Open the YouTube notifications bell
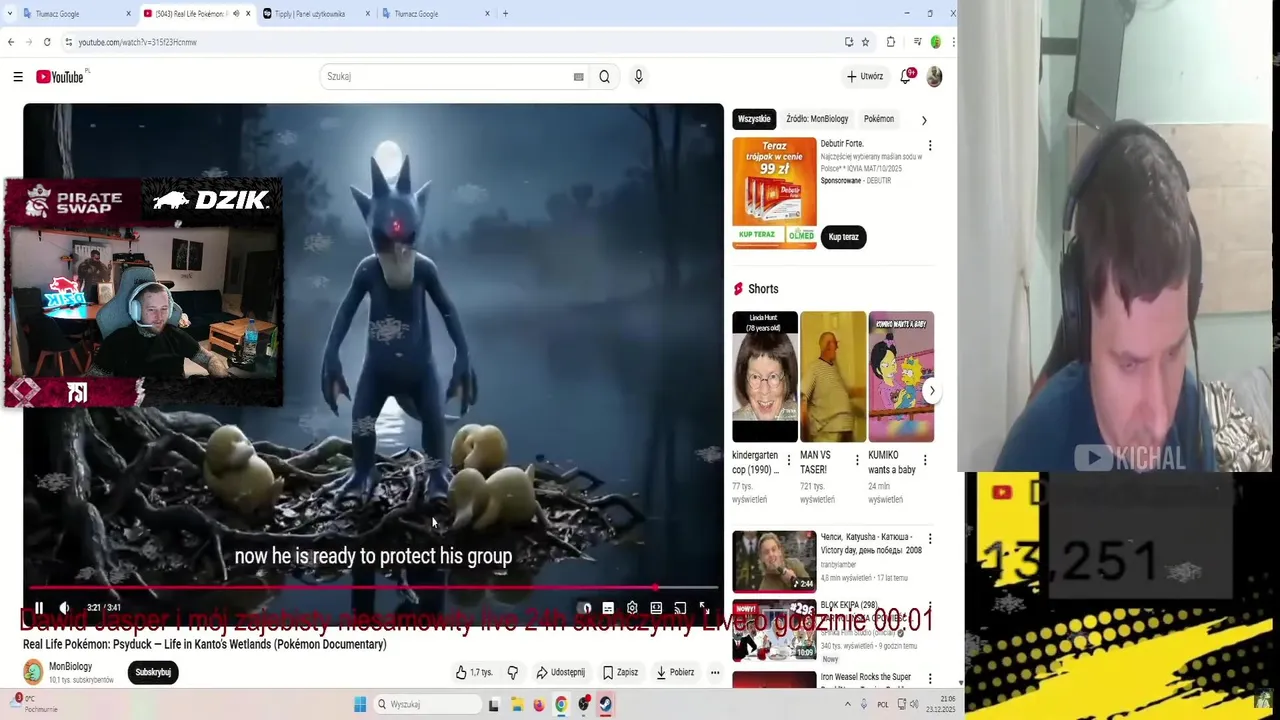 point(906,76)
